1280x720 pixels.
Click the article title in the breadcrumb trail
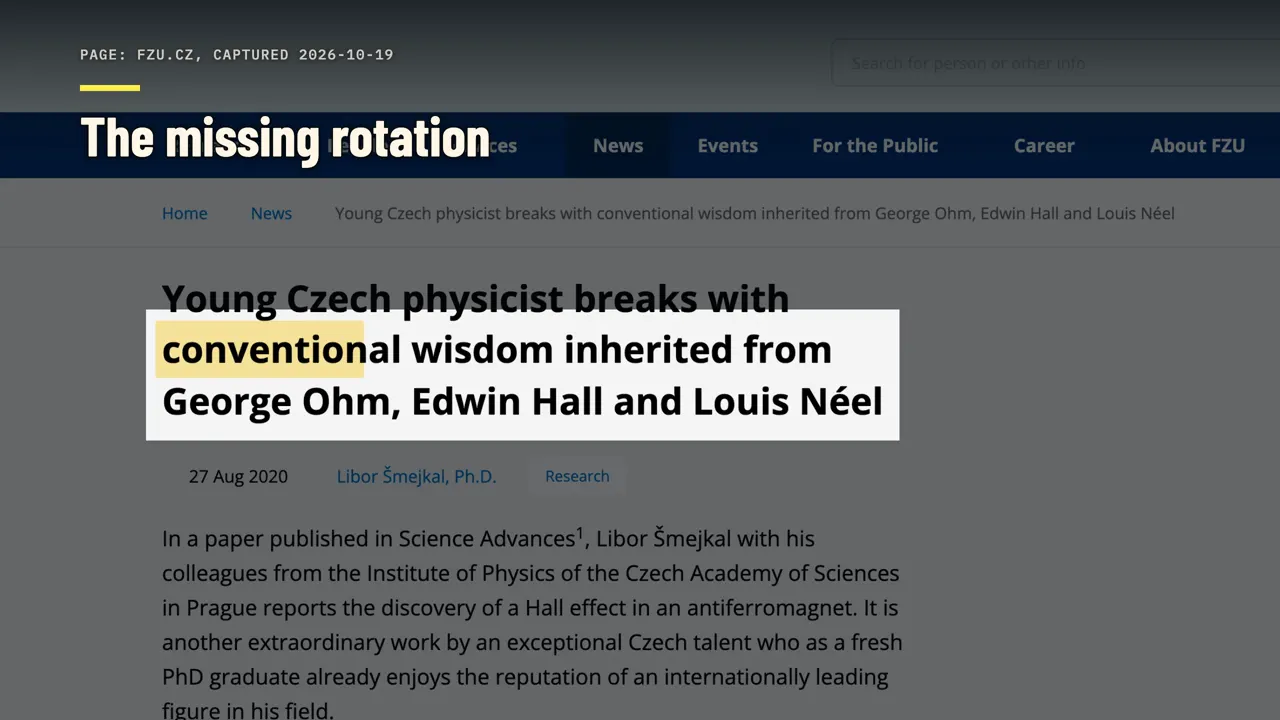click(754, 213)
